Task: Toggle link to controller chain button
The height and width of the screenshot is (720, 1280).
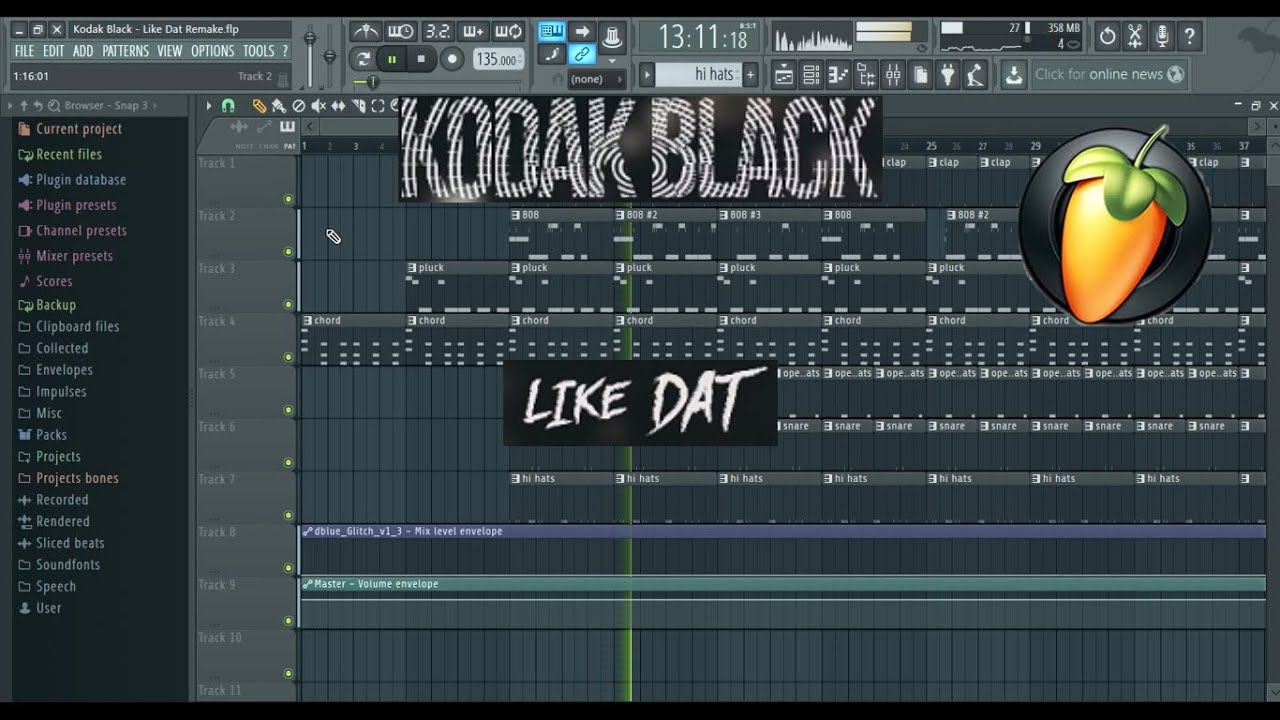Action: tap(582, 55)
